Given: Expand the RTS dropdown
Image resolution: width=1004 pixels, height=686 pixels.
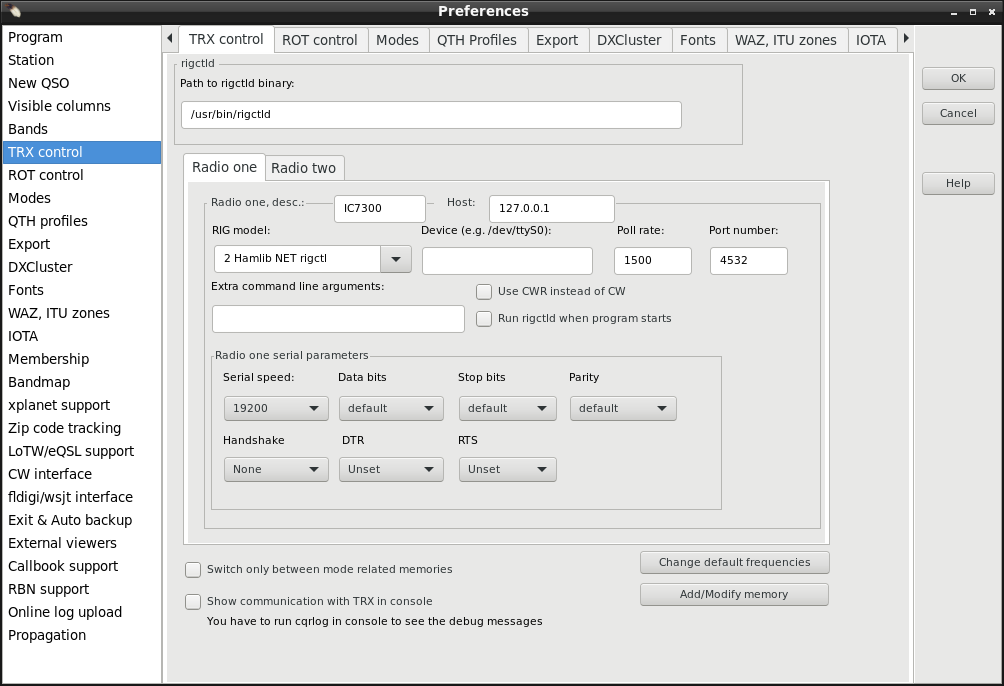Looking at the screenshot, I should pyautogui.click(x=508, y=470).
